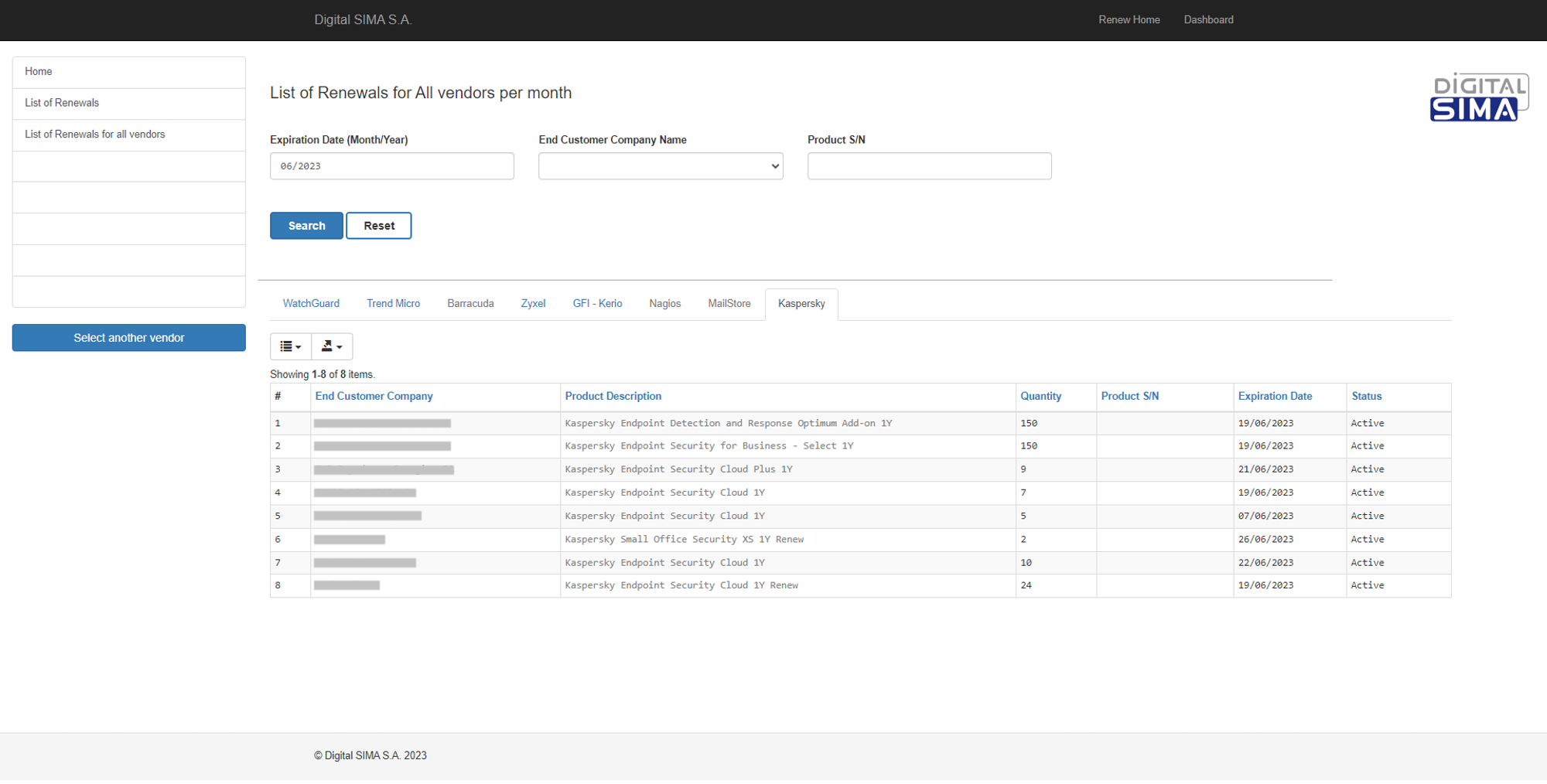Viewport: 1547px width, 784px height.
Task: Open the GFI - Kerio tab
Action: 597,304
